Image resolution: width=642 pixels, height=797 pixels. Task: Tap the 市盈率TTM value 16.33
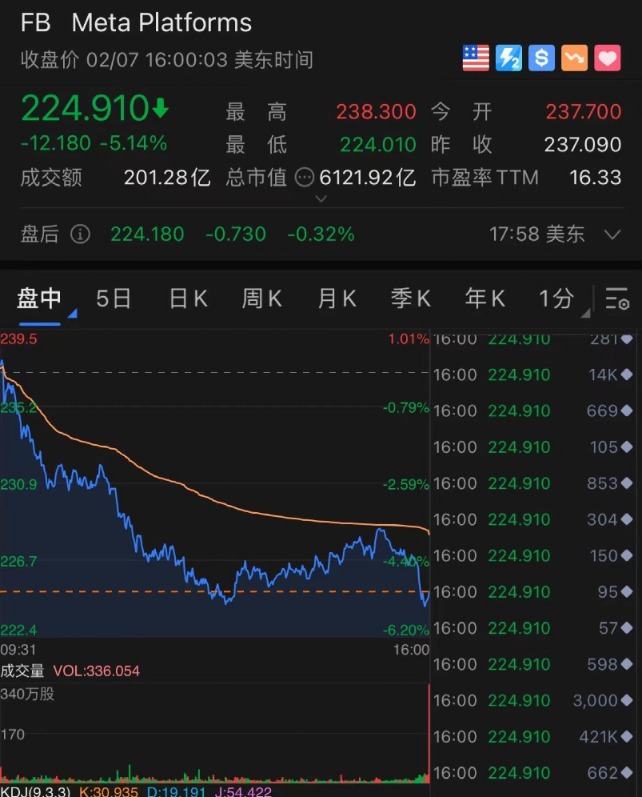pyautogui.click(x=595, y=177)
